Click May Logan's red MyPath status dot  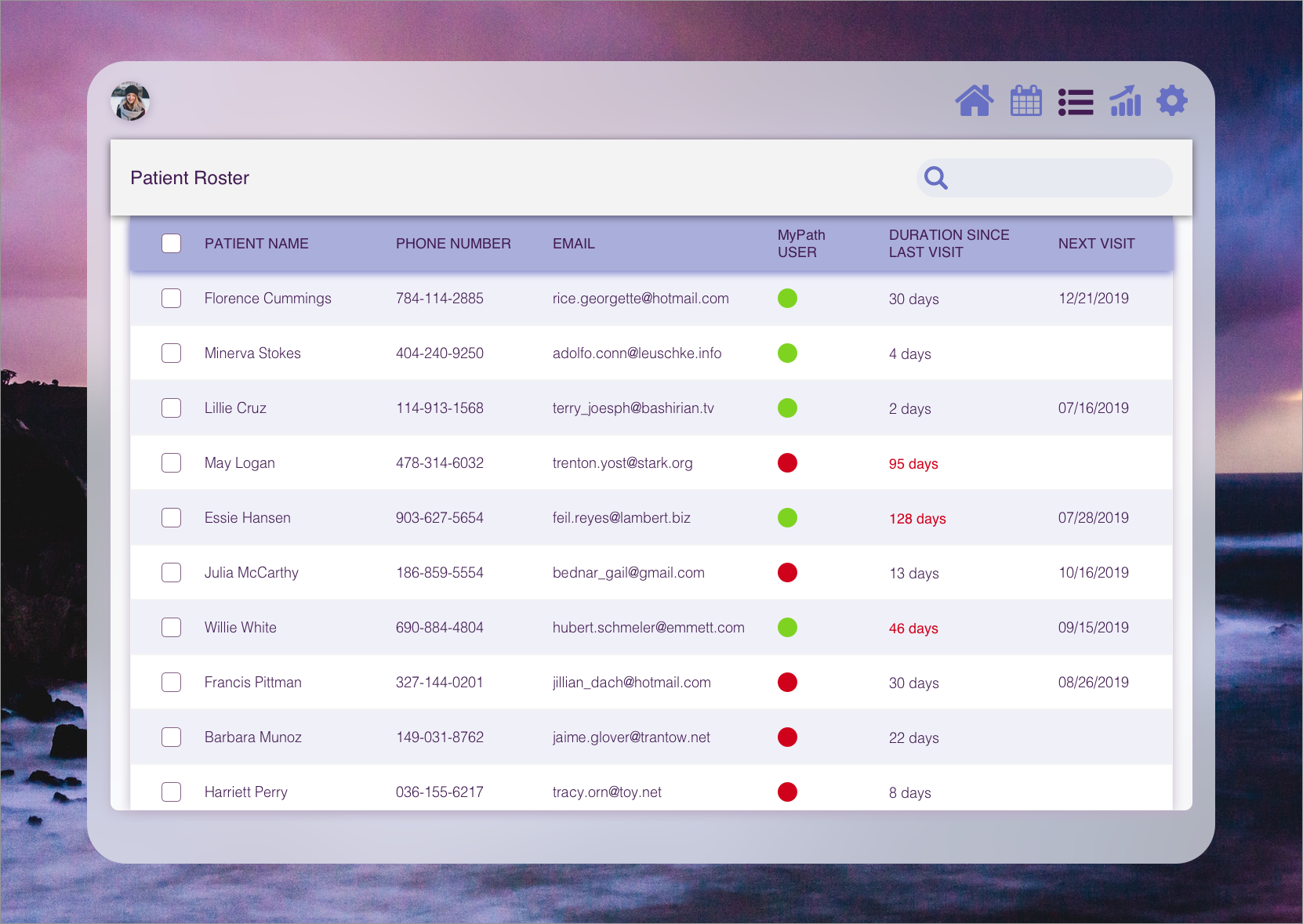787,462
